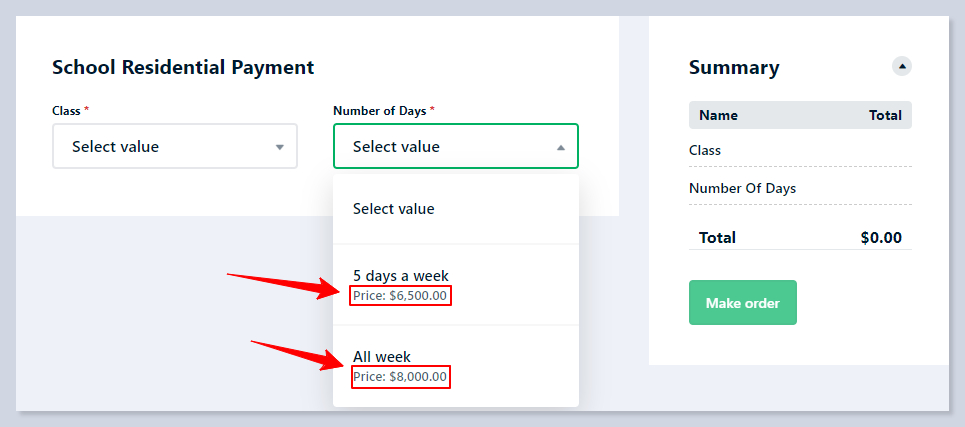Click the Number of Days caret arrow
Viewport: 965px width, 427px height.
point(560,147)
